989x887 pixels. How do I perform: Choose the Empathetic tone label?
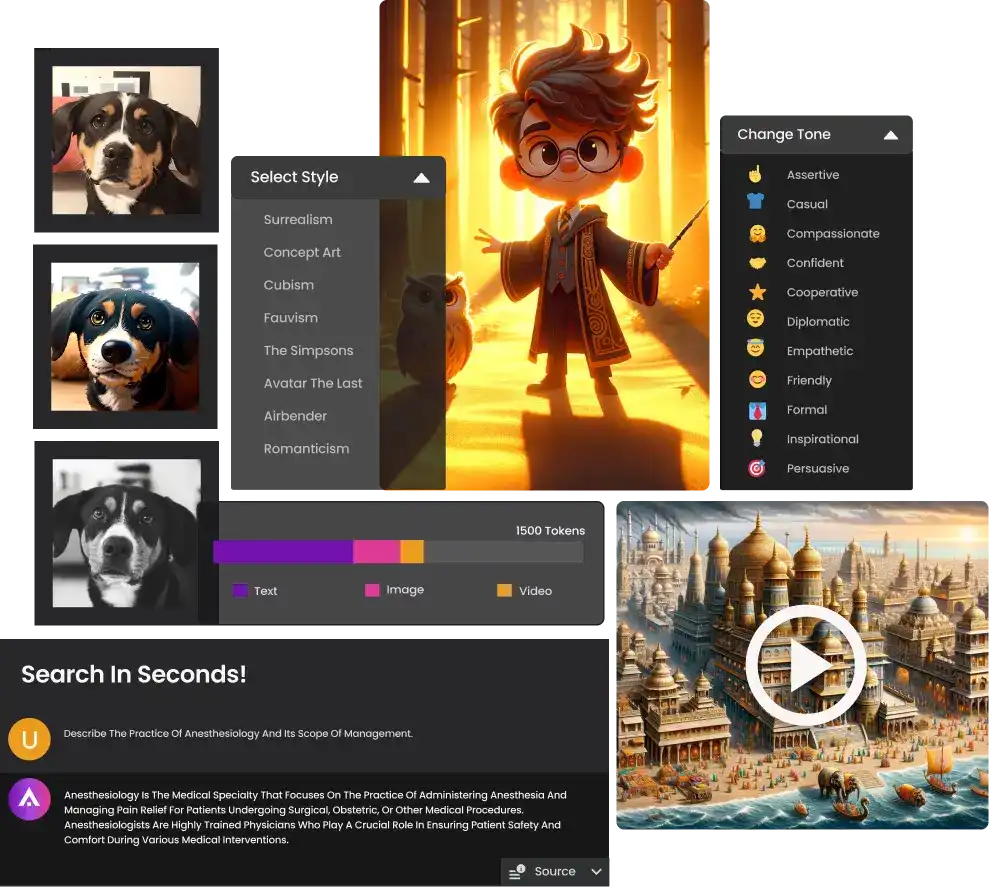click(819, 351)
